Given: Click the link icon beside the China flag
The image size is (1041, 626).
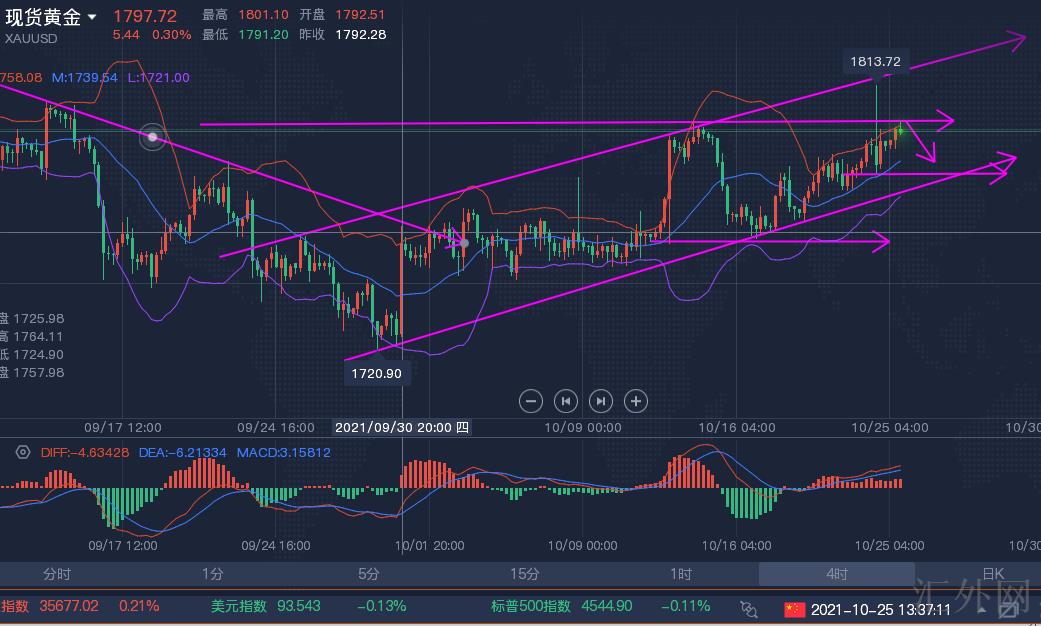Looking at the screenshot, I should [x=749, y=608].
